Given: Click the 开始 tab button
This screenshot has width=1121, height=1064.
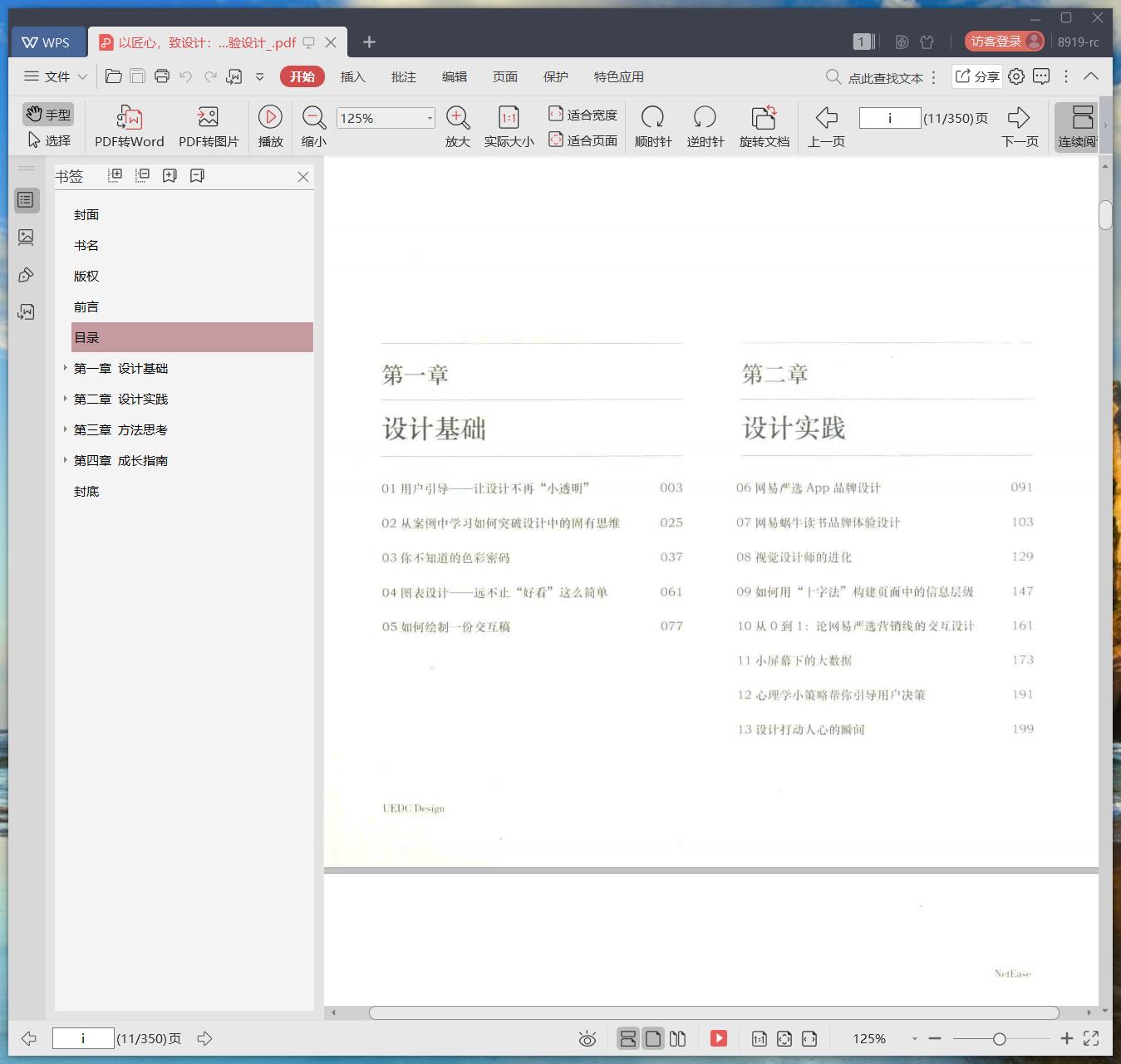Looking at the screenshot, I should coord(302,76).
